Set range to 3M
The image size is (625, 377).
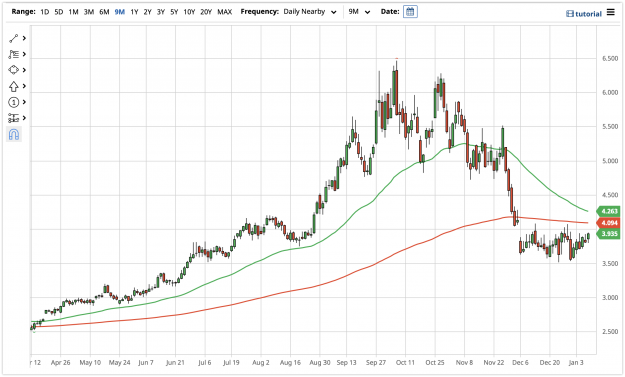pos(88,12)
